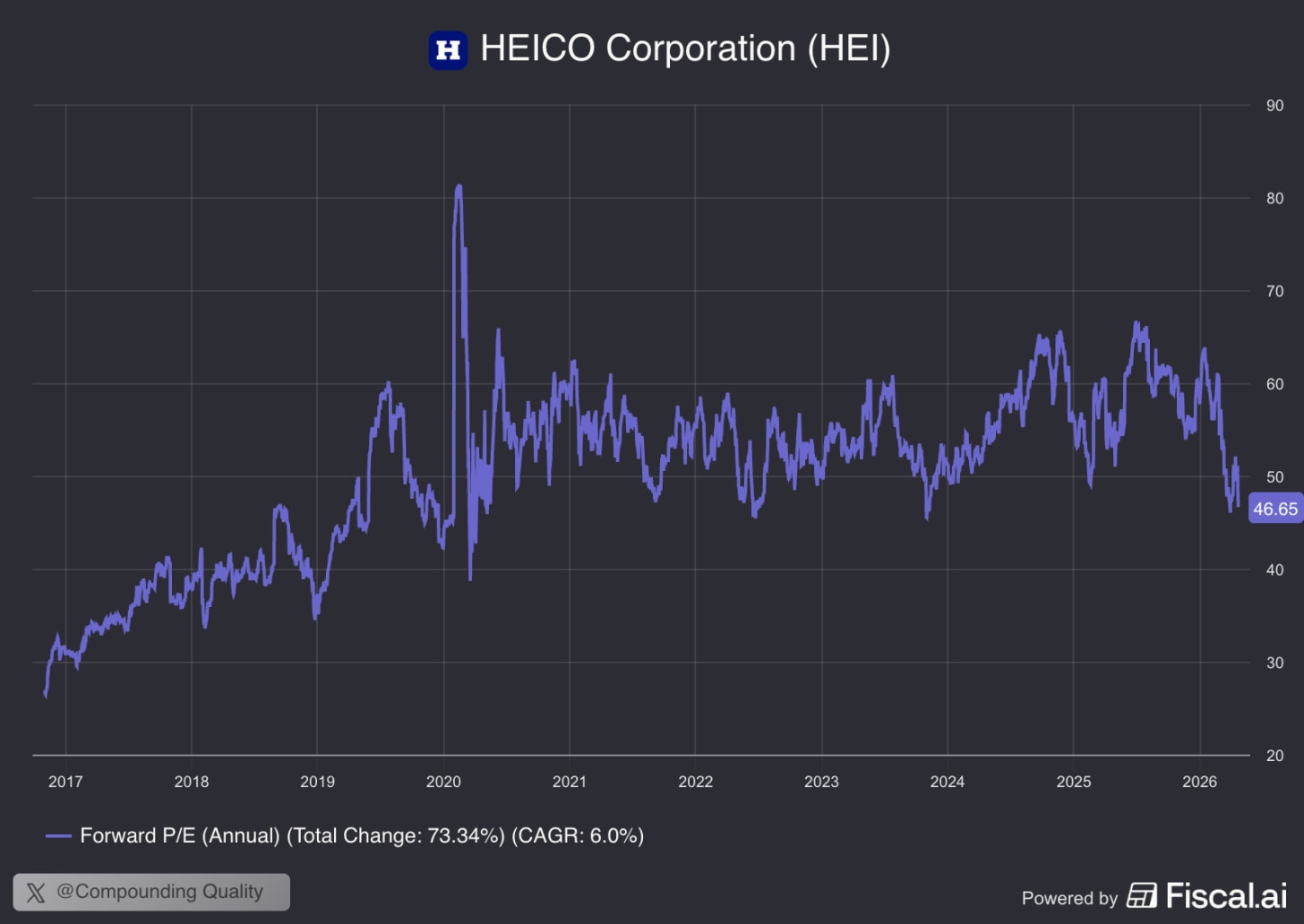Click the HEICO Corporation (HEI) chart title
The width and height of the screenshot is (1304, 924).
(685, 48)
